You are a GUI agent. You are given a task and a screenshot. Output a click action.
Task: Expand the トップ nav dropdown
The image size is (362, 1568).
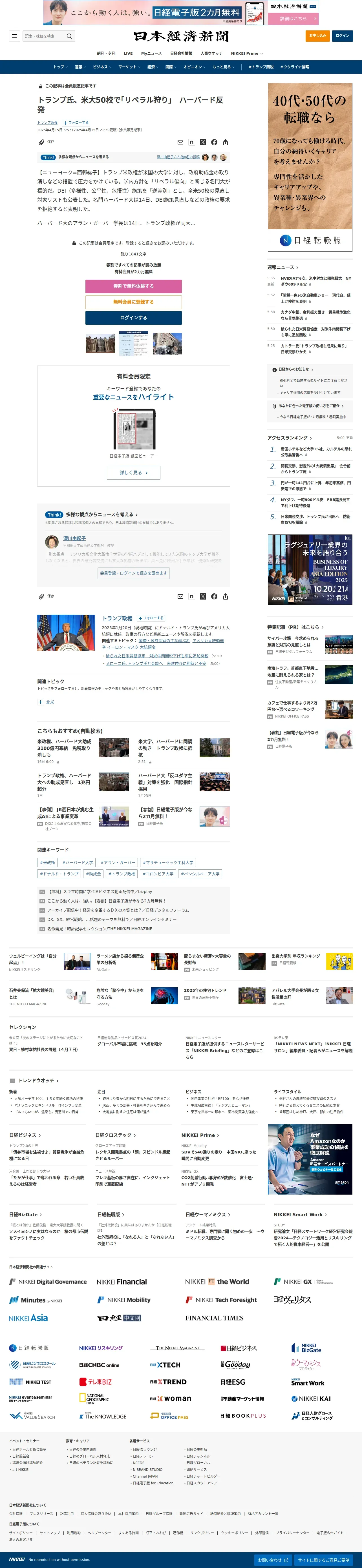click(x=60, y=67)
